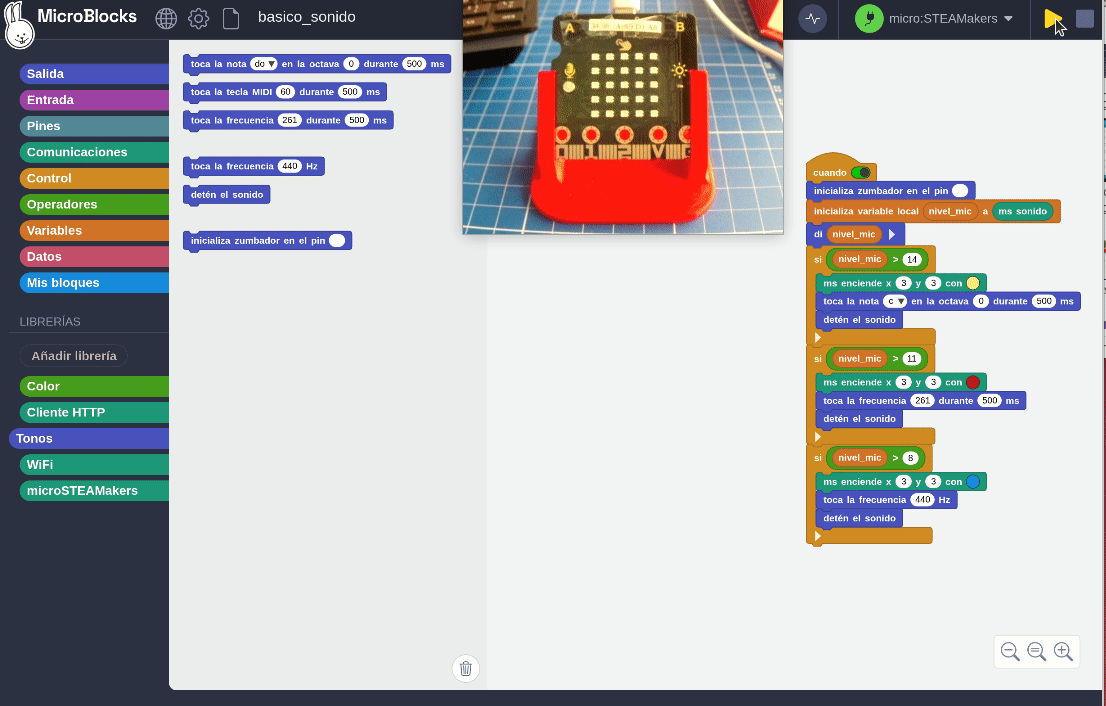The width and height of the screenshot is (1106, 706).
Task: Open the language globe menu
Action: 166,18
